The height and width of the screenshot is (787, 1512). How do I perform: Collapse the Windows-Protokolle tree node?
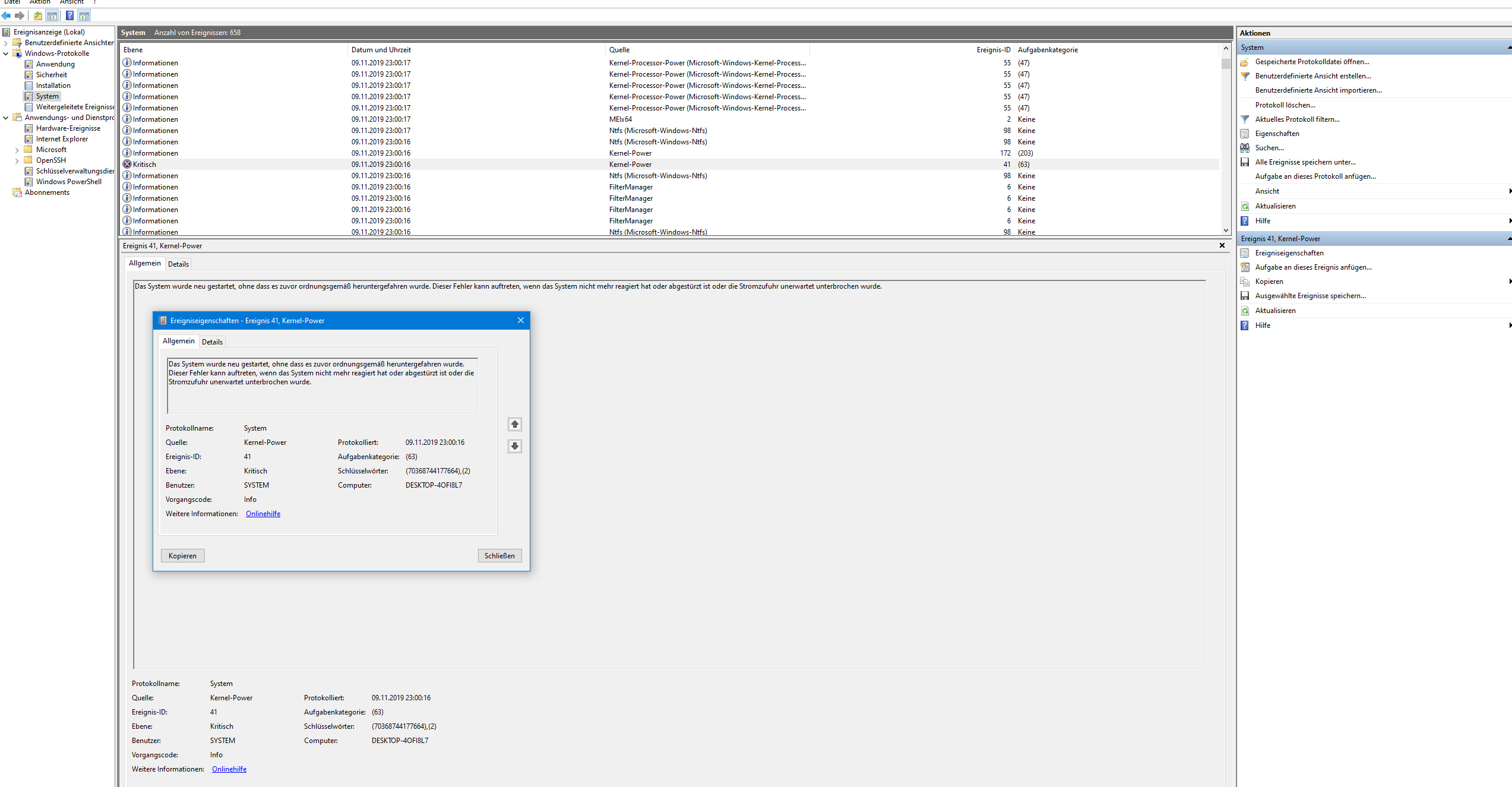pos(6,53)
